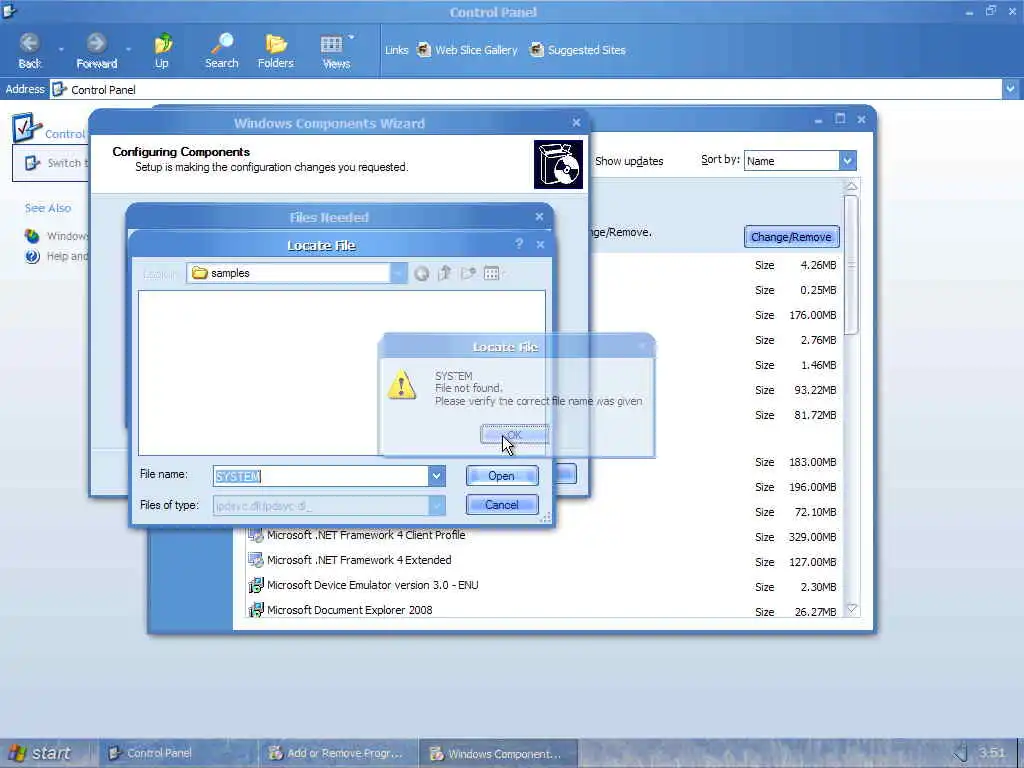Image resolution: width=1024 pixels, height=768 pixels.
Task: Open the Views toolbar menu
Action: point(336,51)
